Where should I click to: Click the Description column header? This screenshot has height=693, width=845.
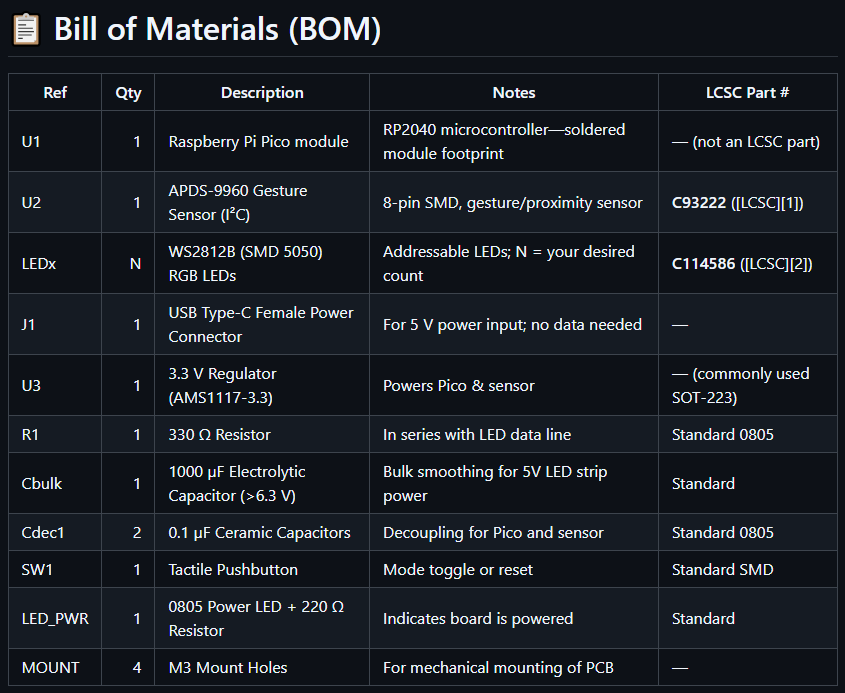[262, 93]
